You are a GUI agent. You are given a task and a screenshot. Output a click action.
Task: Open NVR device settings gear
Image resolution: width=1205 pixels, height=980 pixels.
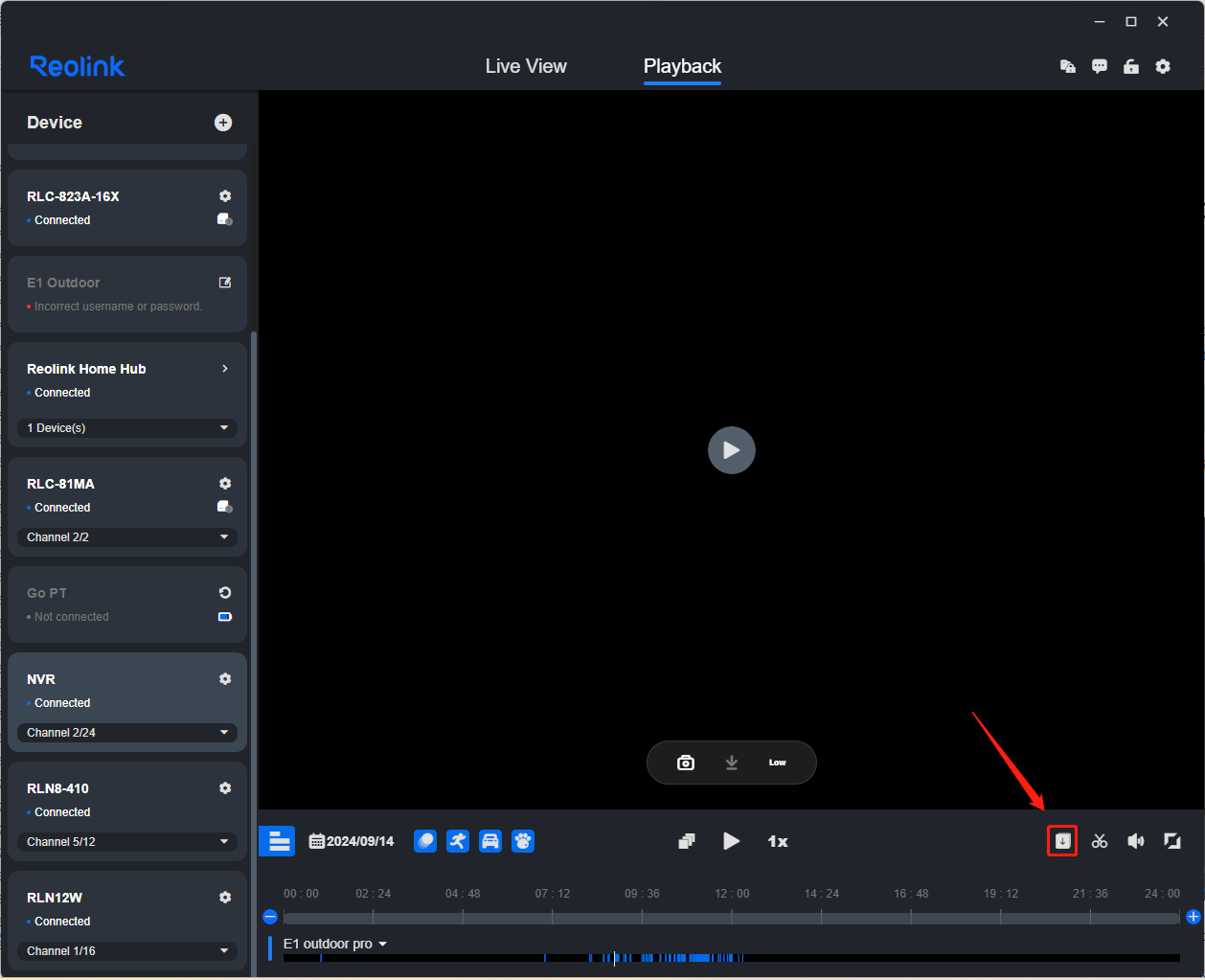[x=225, y=679]
